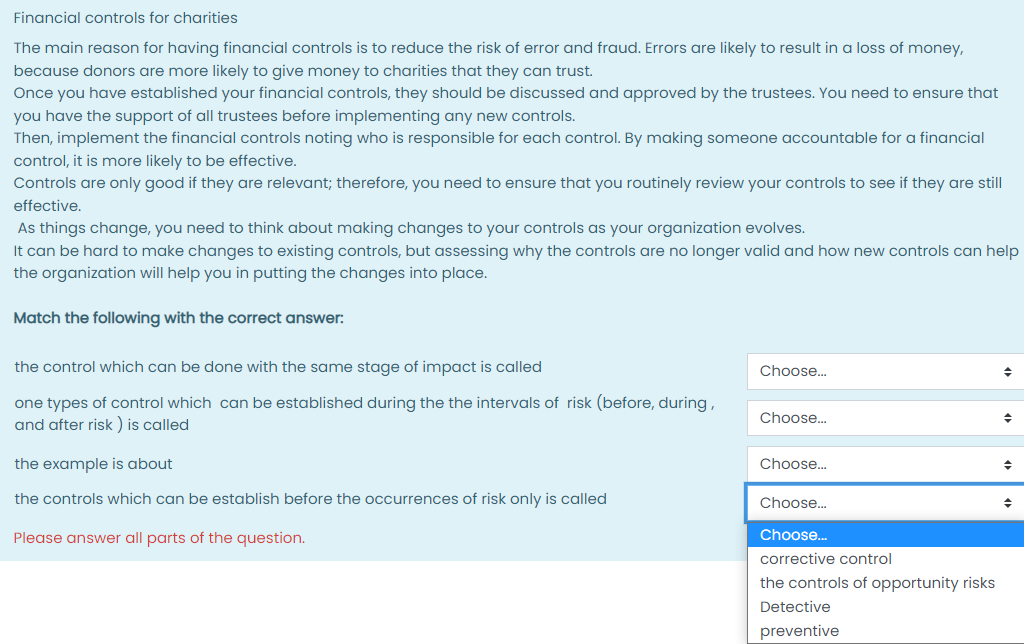Select 'the controls of opportunity risks' option
The width and height of the screenshot is (1024, 644).
pyautogui.click(x=878, y=582)
